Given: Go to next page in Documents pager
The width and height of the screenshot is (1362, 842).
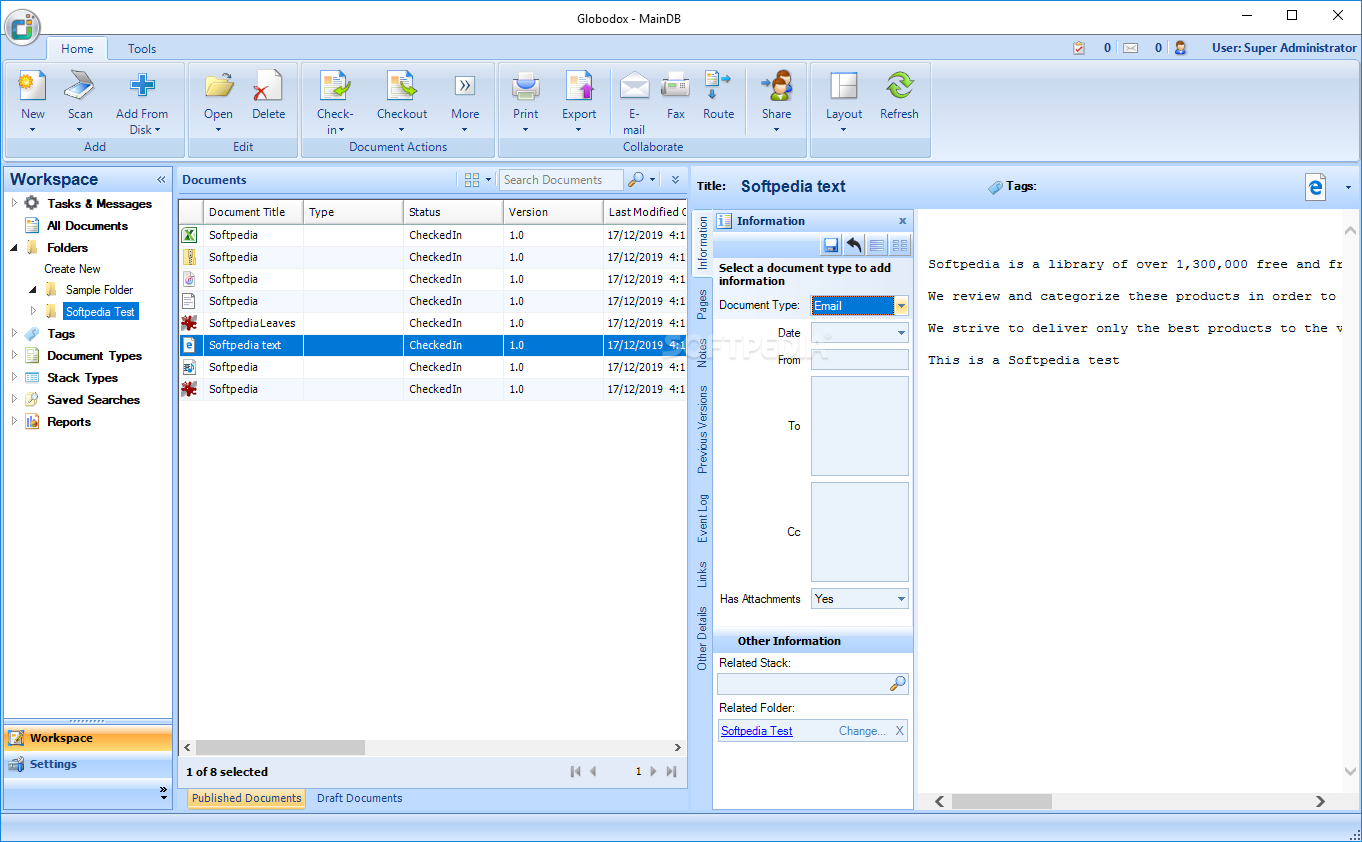Looking at the screenshot, I should click(x=653, y=771).
